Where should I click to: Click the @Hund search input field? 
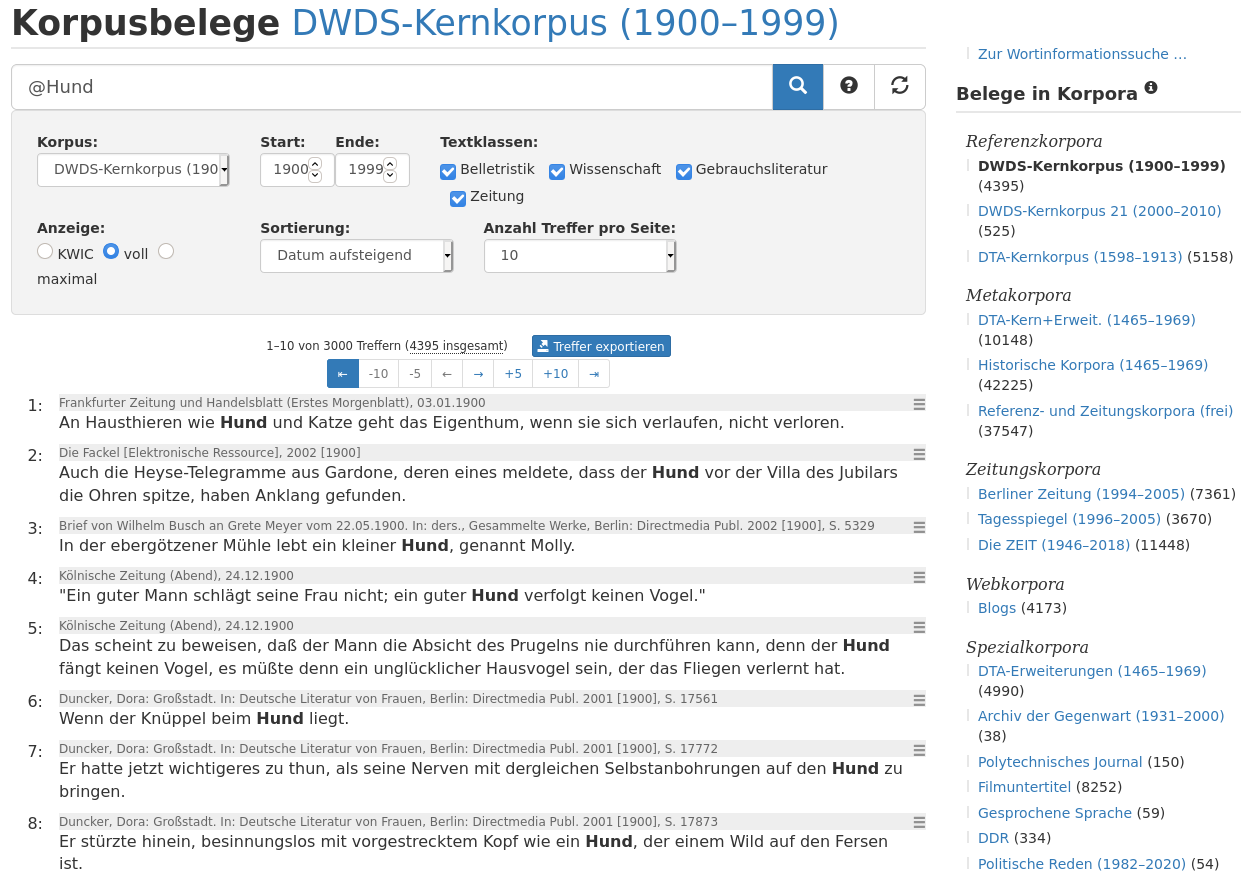pyautogui.click(x=392, y=87)
